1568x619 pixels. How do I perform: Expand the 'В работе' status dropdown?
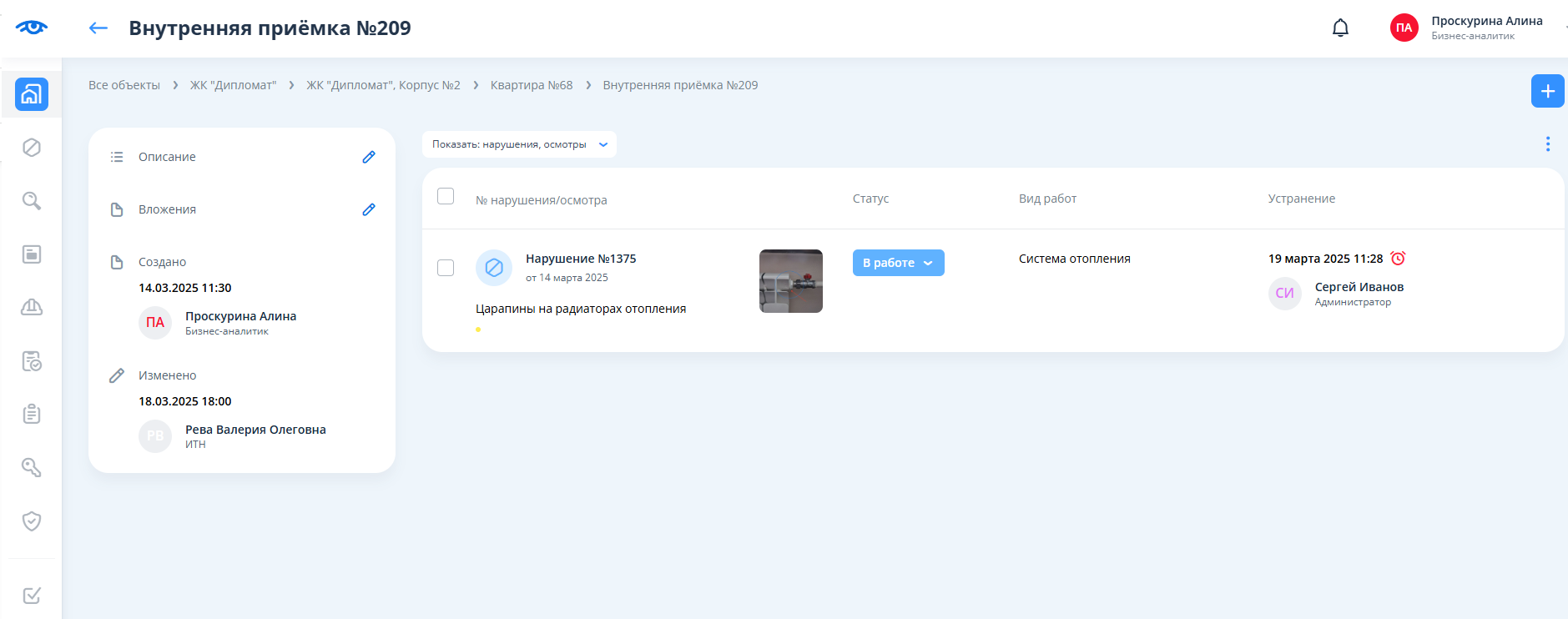tap(898, 263)
